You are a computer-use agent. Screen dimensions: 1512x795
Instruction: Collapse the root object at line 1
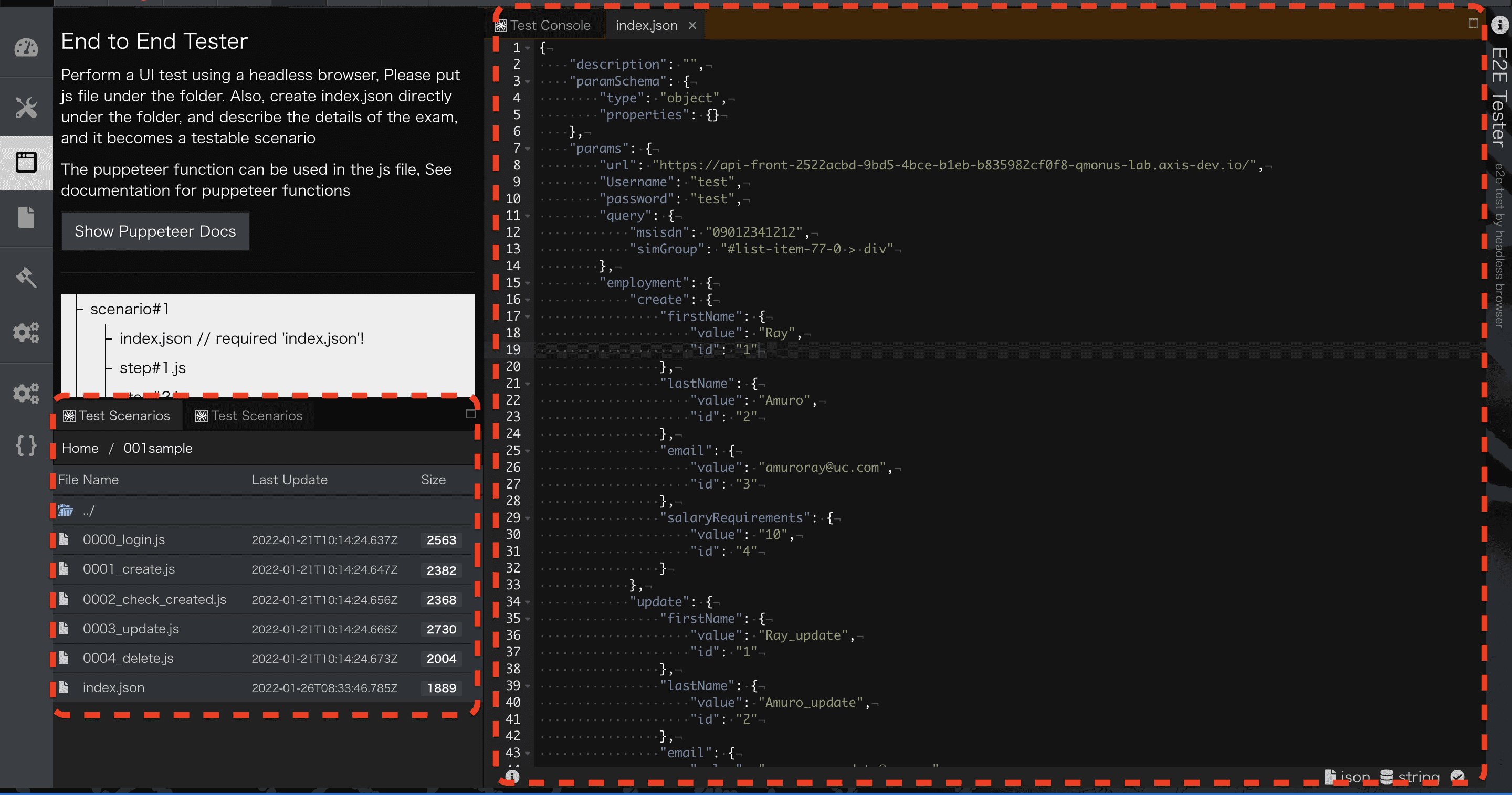tap(528, 48)
